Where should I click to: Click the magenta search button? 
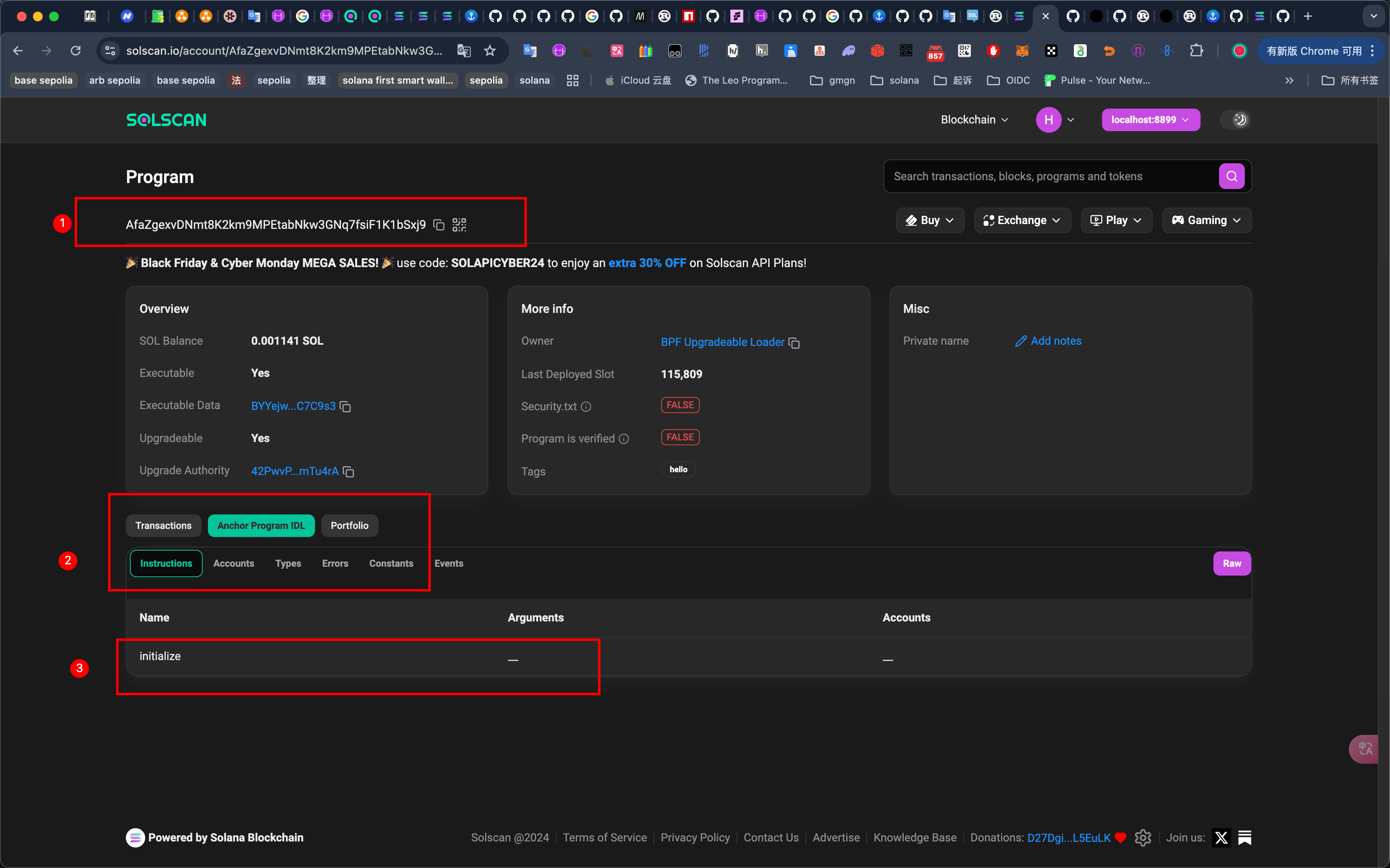(1232, 176)
